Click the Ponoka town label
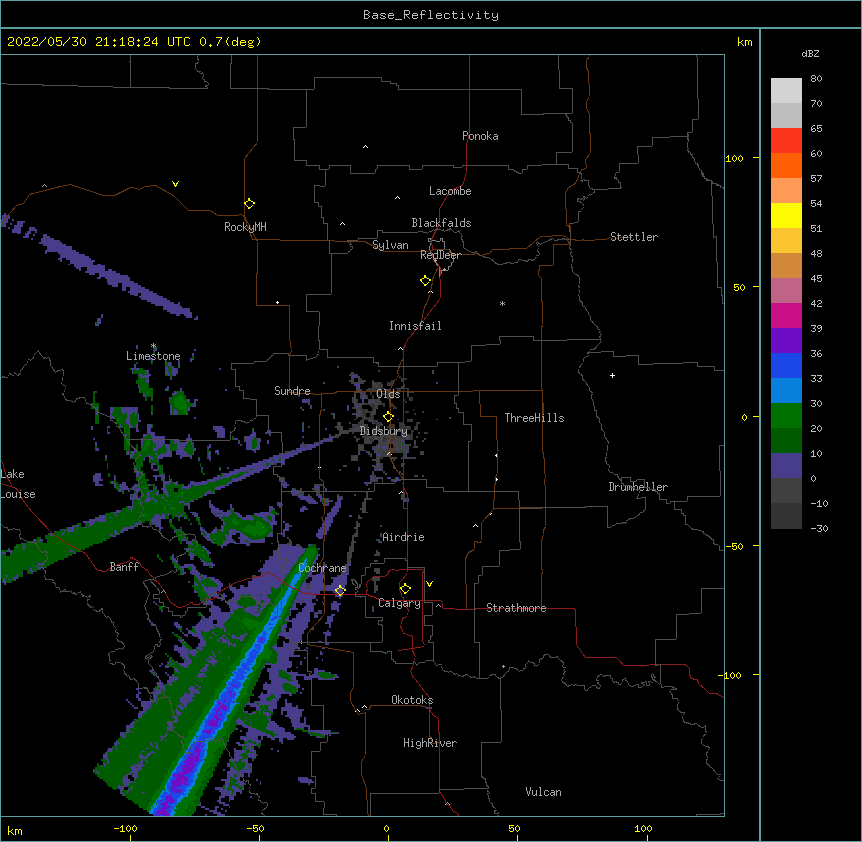This screenshot has width=862, height=842. 480,136
